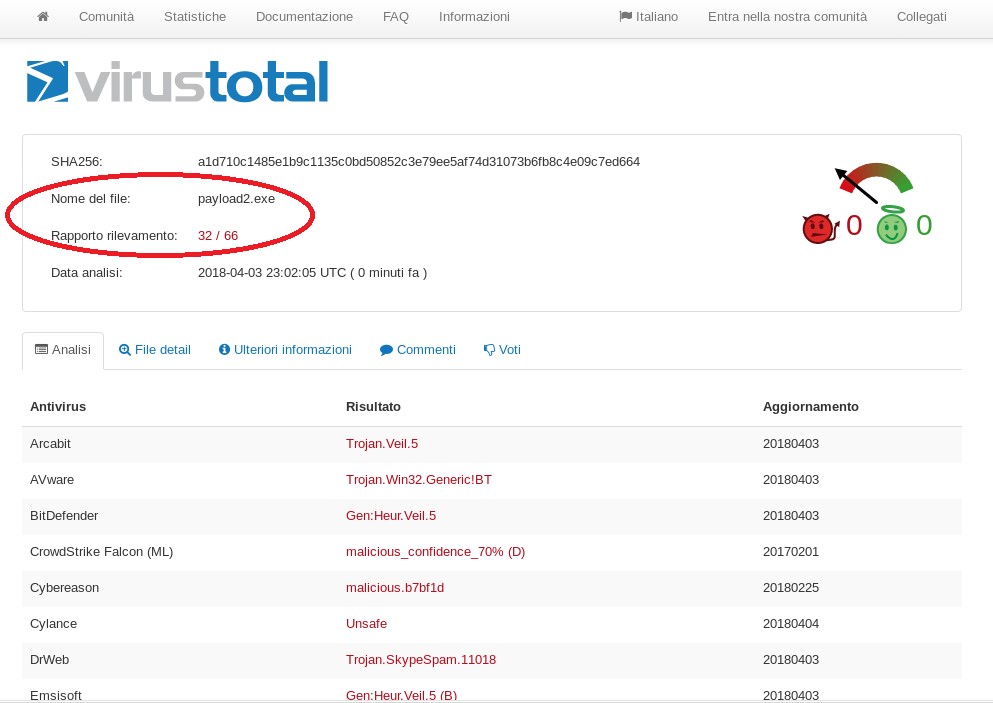993x703 pixels.
Task: Open the Documentazione page
Action: (x=305, y=17)
